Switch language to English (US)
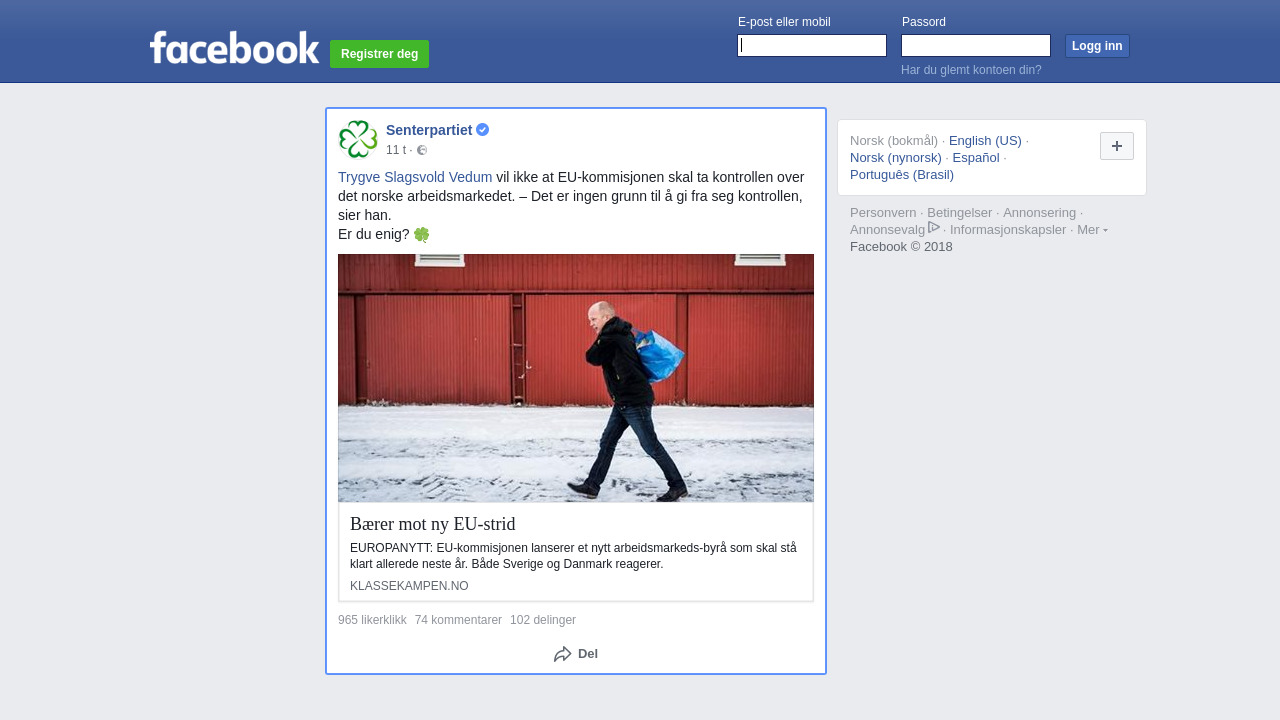The image size is (1280, 720). click(x=985, y=141)
